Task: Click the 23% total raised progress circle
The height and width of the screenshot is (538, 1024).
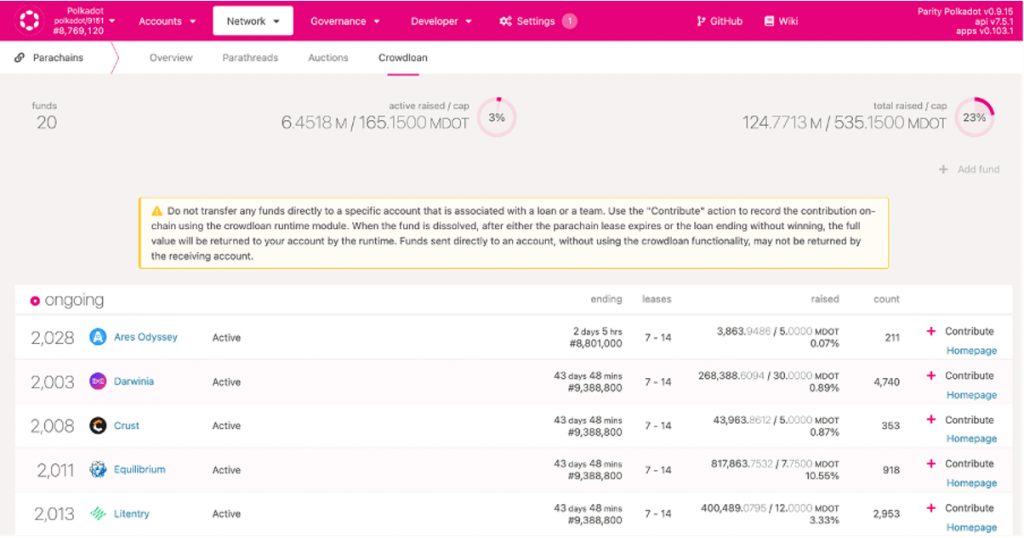Action: (974, 117)
